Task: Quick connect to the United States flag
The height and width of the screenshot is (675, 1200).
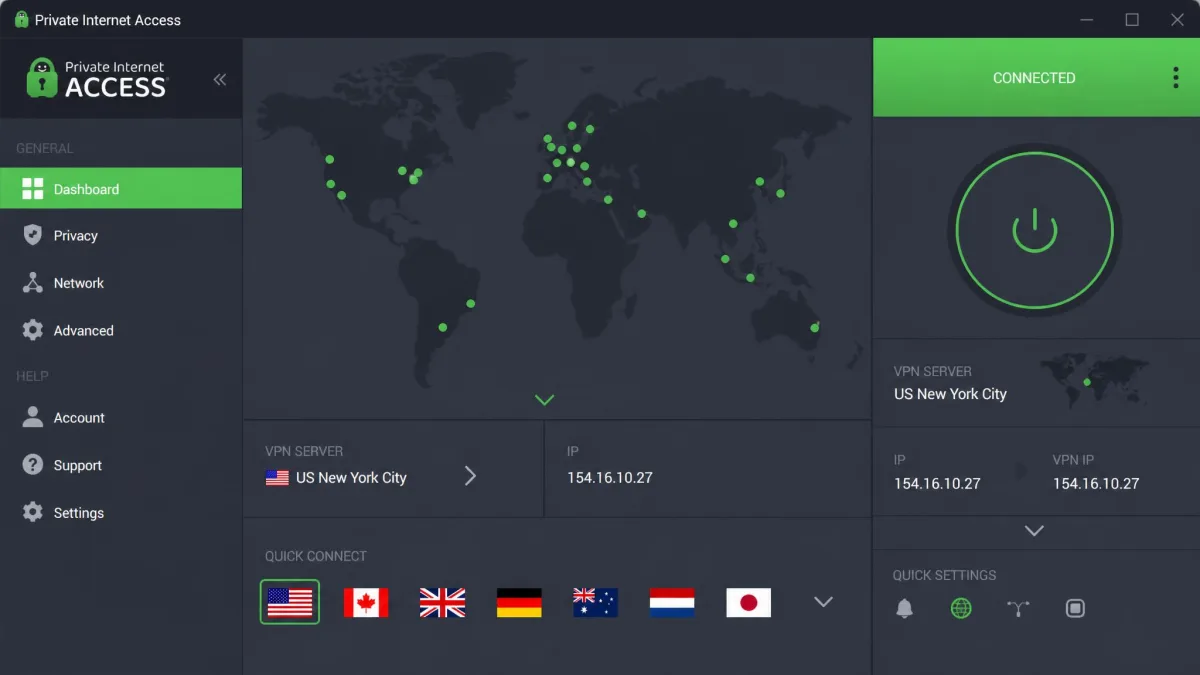Action: click(290, 602)
